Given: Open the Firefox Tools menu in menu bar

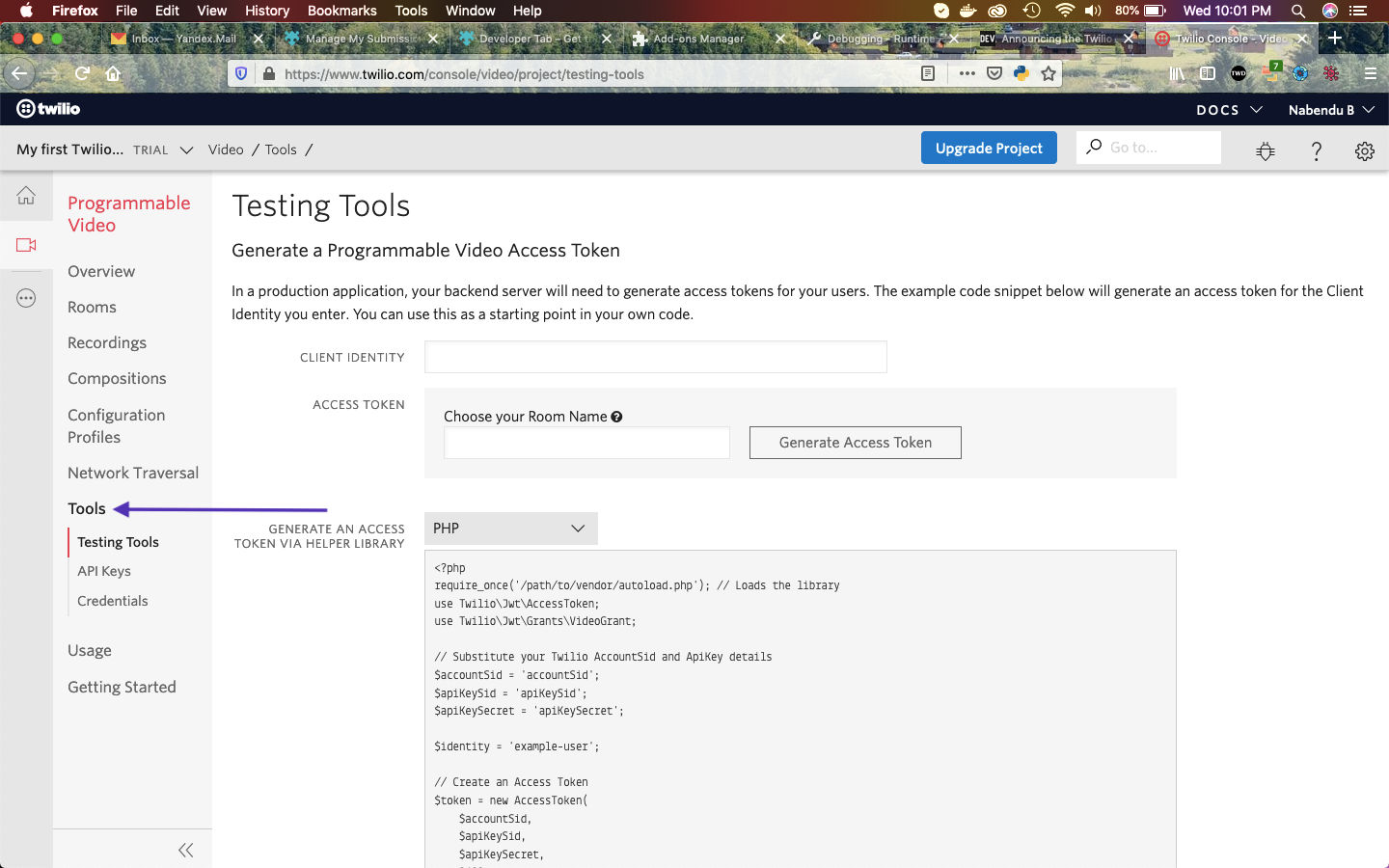Looking at the screenshot, I should click(x=411, y=11).
